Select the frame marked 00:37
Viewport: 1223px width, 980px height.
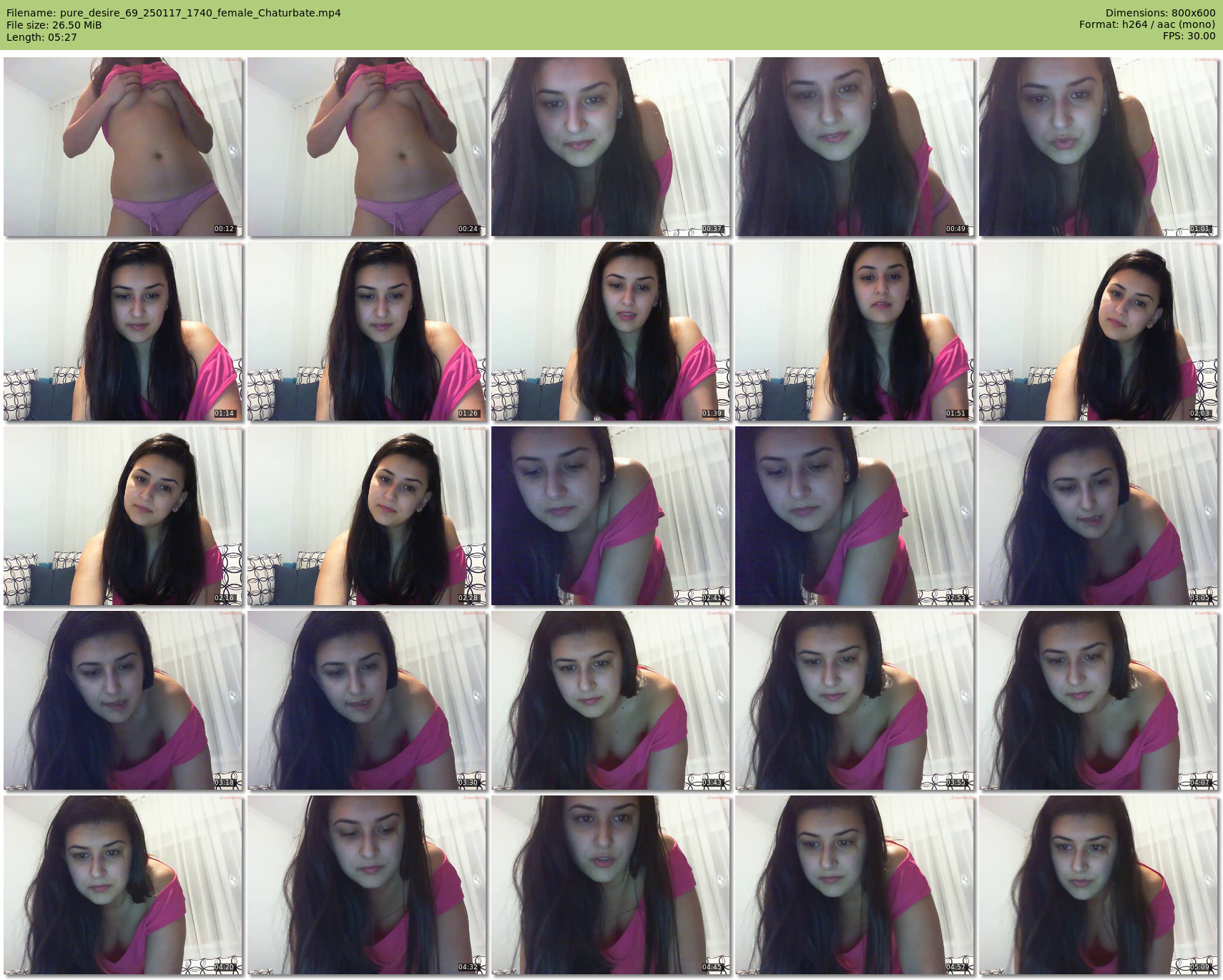[x=611, y=147]
